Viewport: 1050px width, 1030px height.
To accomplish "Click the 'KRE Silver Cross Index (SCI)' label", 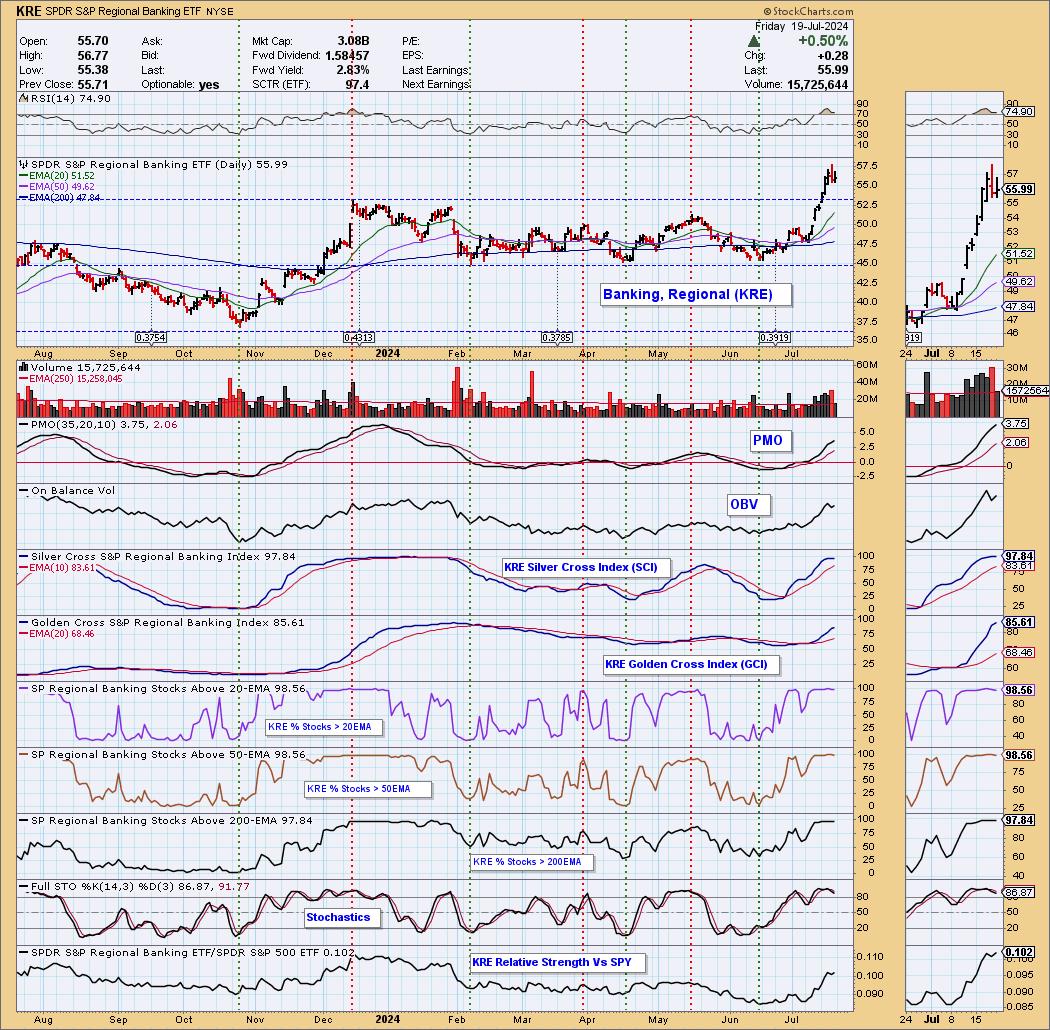I will click(585, 567).
